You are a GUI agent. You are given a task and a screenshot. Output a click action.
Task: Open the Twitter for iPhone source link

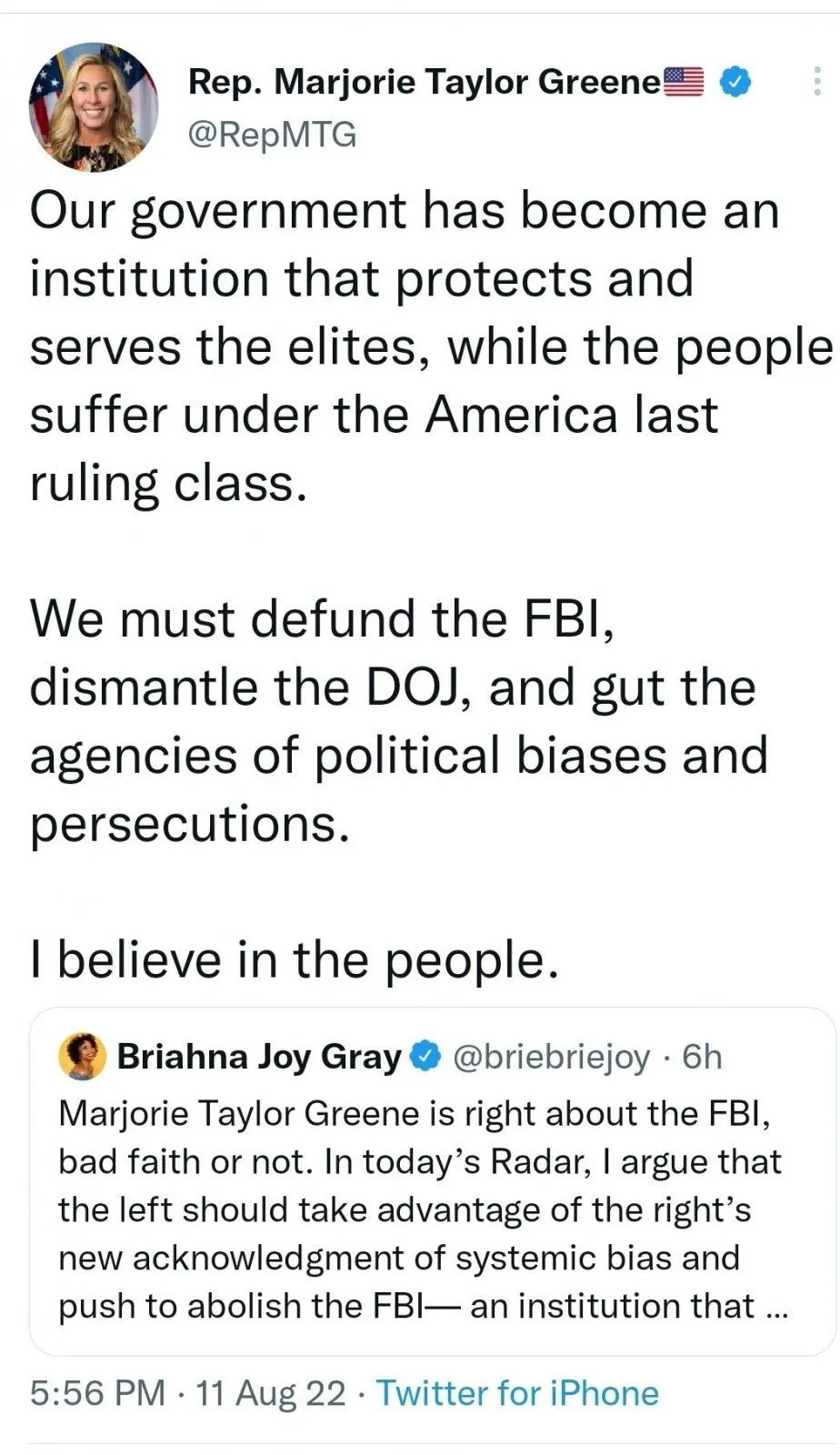(x=517, y=1393)
